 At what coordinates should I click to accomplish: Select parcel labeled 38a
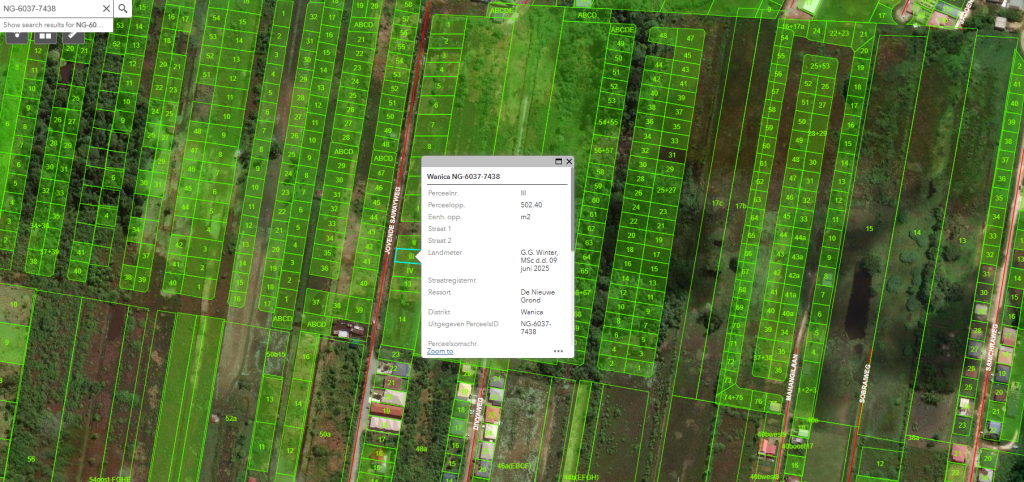point(912,437)
